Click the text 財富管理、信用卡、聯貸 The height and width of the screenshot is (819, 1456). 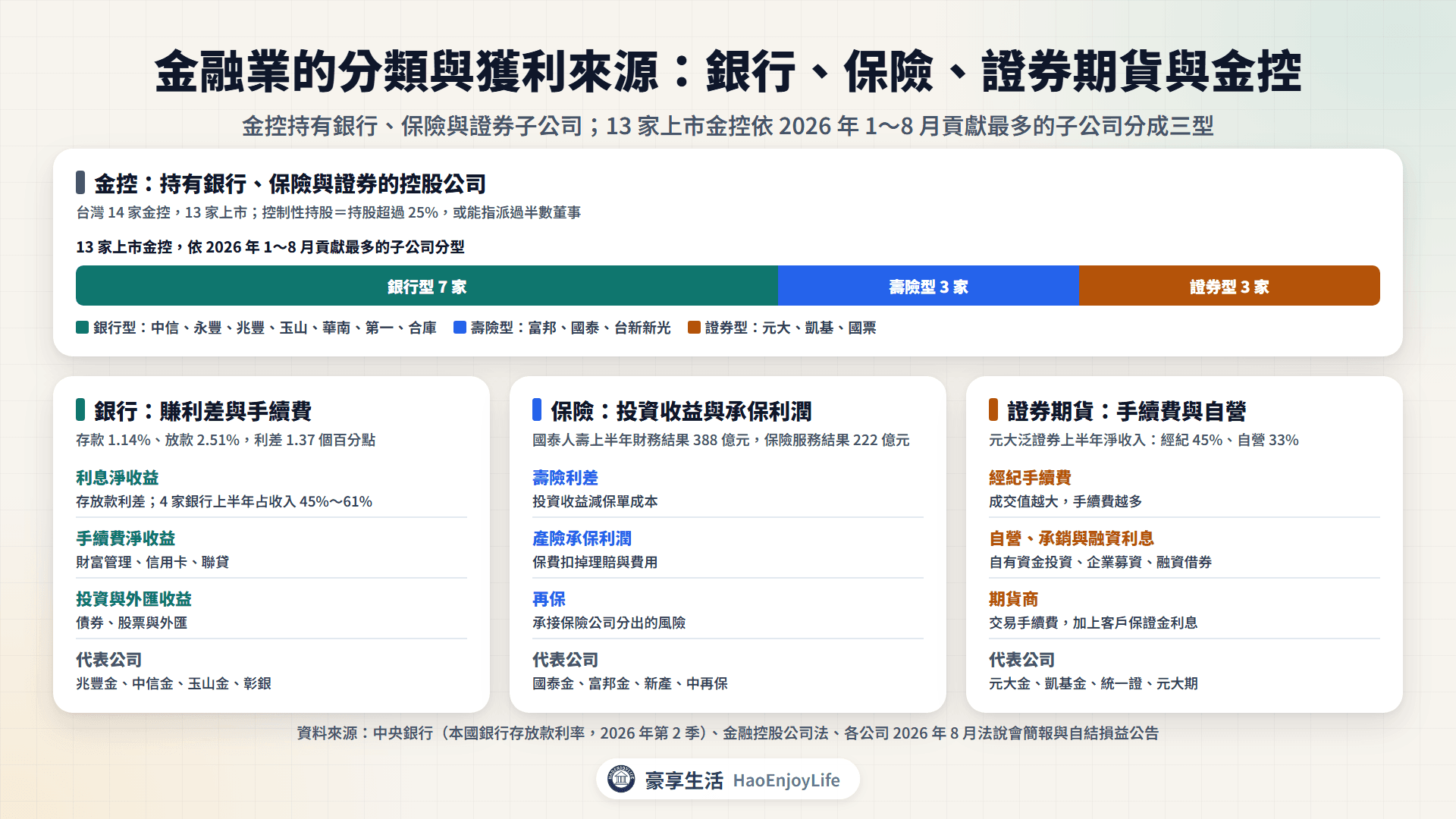pyautogui.click(x=152, y=562)
